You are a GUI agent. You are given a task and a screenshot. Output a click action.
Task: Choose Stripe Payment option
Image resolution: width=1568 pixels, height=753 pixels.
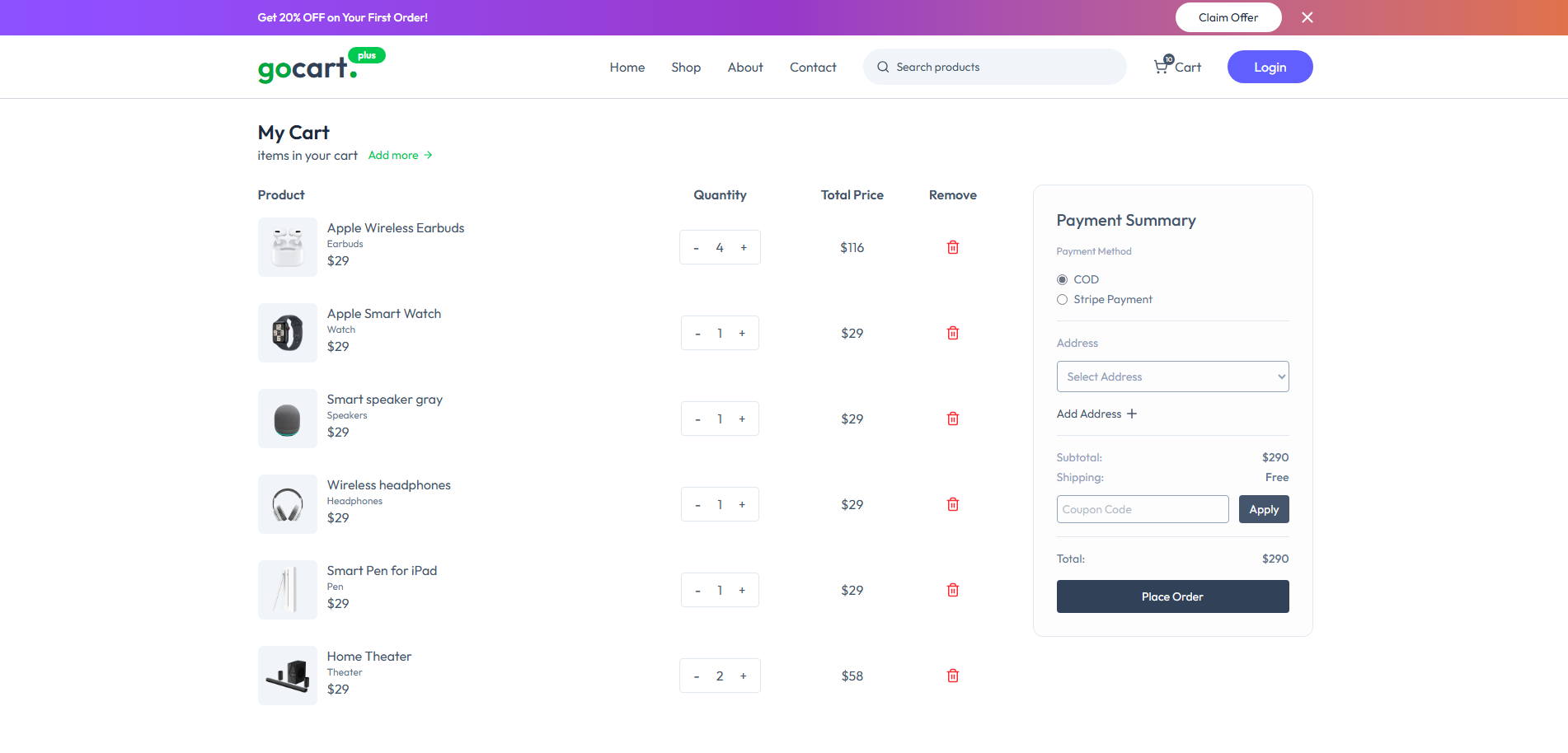click(1062, 300)
